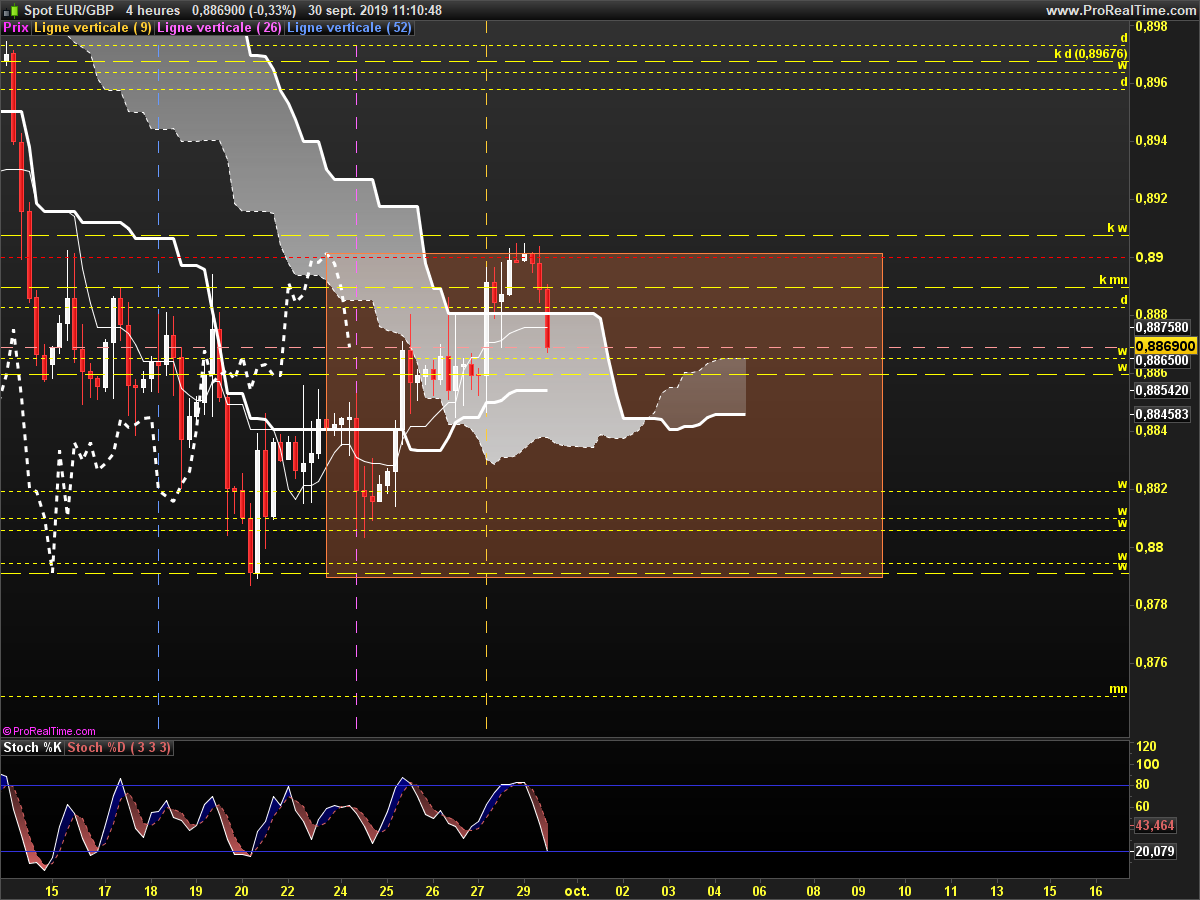The width and height of the screenshot is (1200, 900).
Task: Click the 15 date label at left
Action: 52,890
